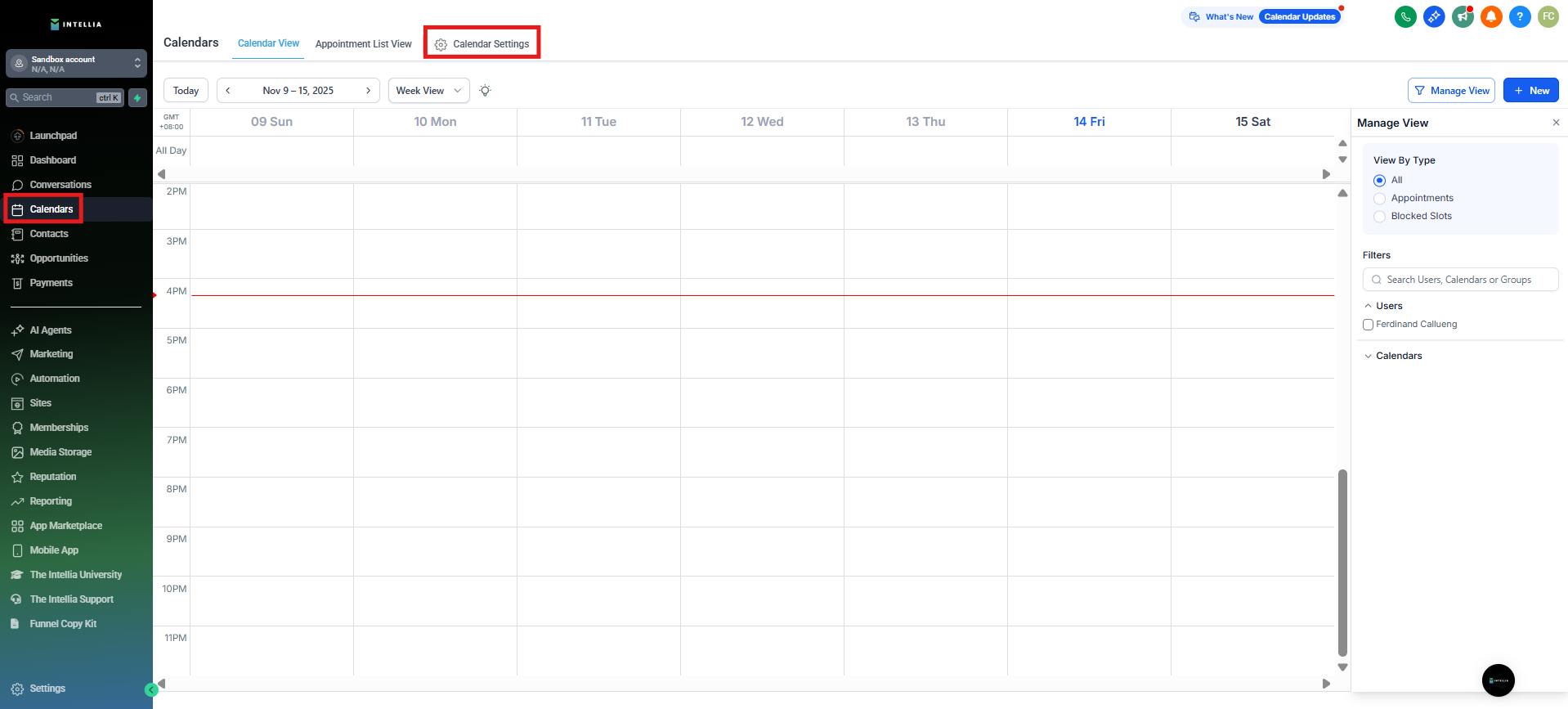This screenshot has width=1568, height=709.
Task: Switch to Appointment List View tab
Action: tap(364, 44)
